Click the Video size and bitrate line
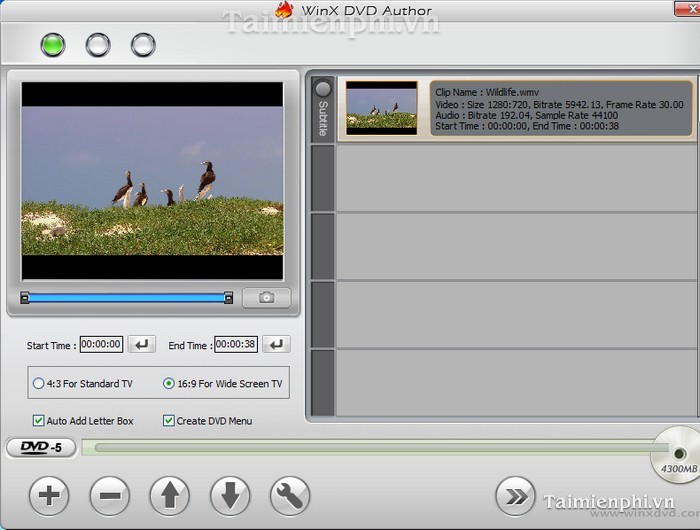The image size is (700, 530). pos(559,105)
